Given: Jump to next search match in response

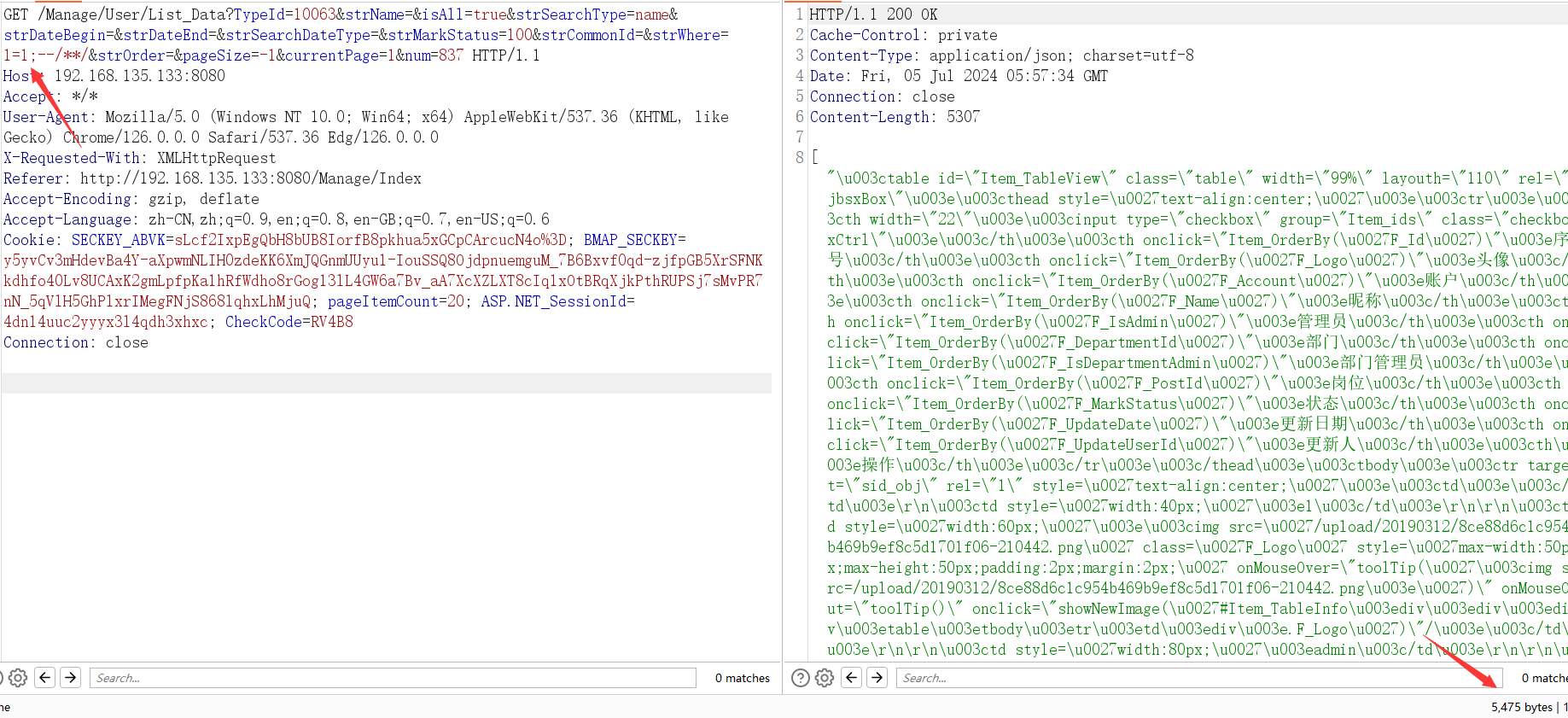Looking at the screenshot, I should tap(877, 678).
